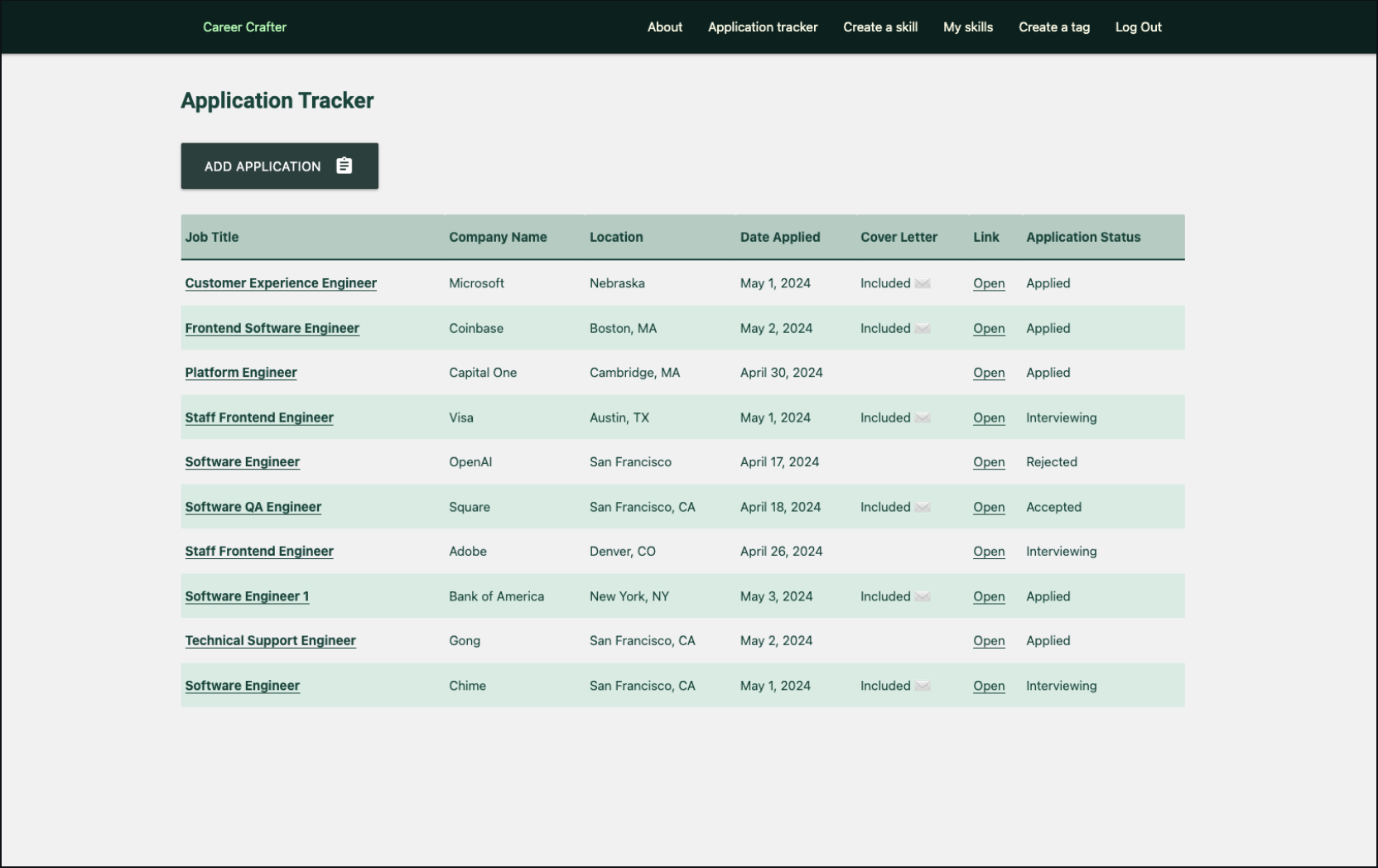Open the Platform Engineer application details
The image size is (1378, 868).
pyautogui.click(x=240, y=373)
